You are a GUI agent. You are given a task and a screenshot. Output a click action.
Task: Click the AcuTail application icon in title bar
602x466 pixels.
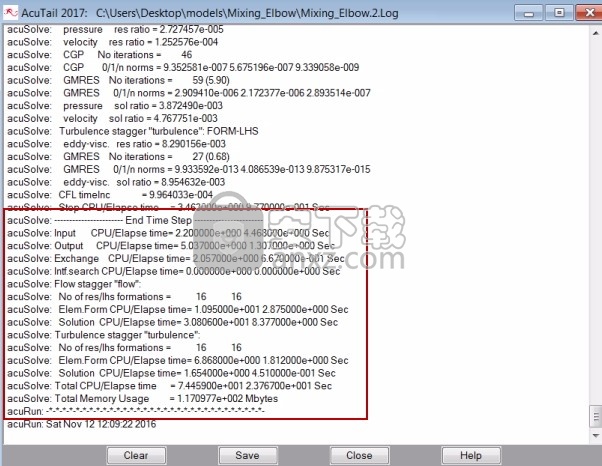coord(10,13)
